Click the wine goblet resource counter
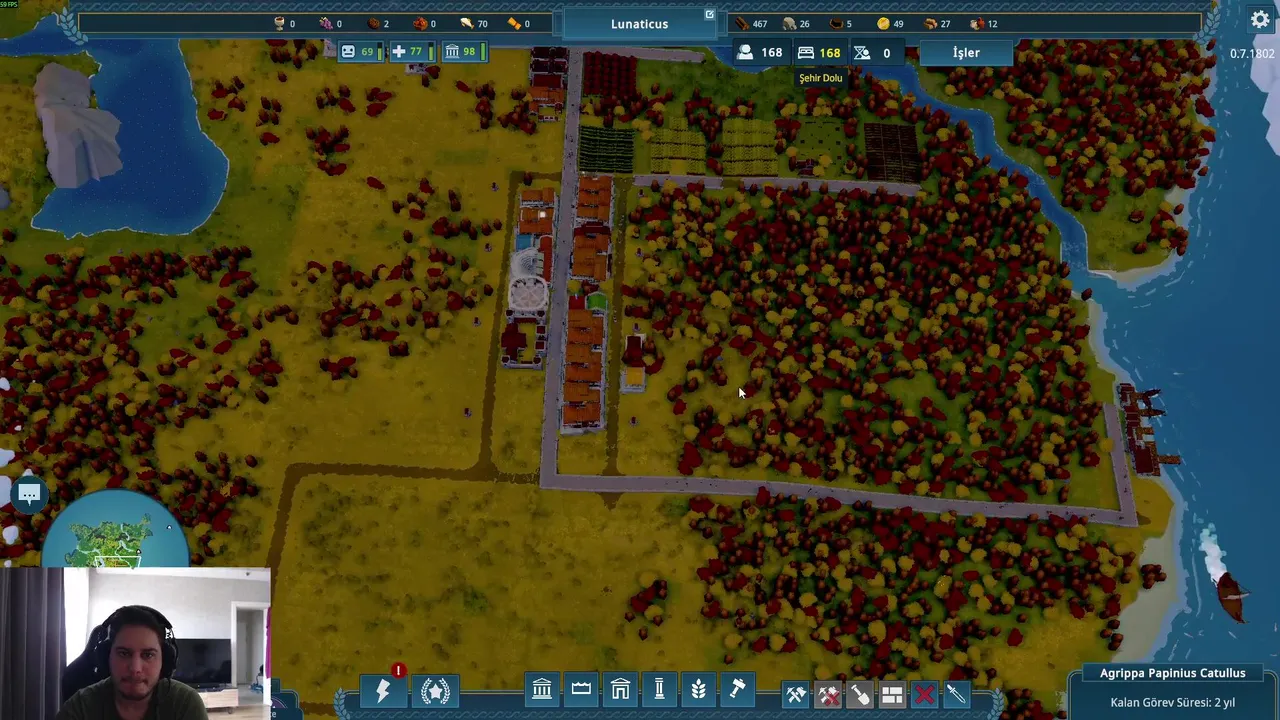 point(284,23)
